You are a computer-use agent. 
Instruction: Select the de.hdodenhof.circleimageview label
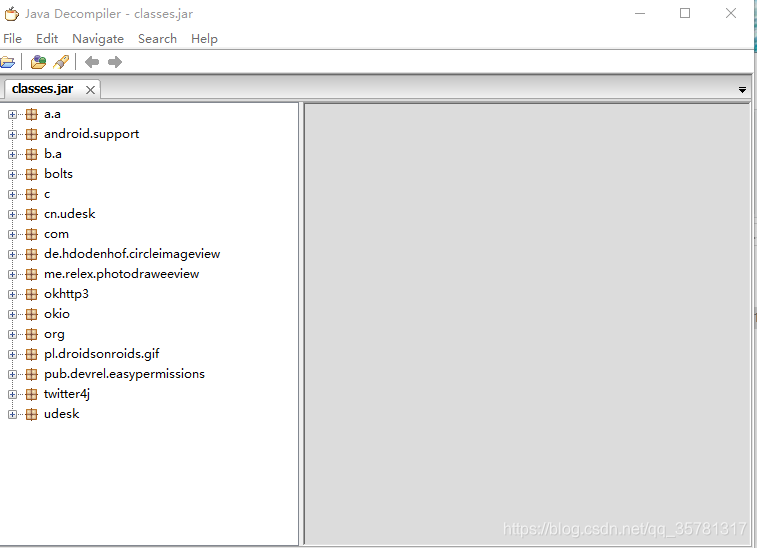tap(132, 254)
